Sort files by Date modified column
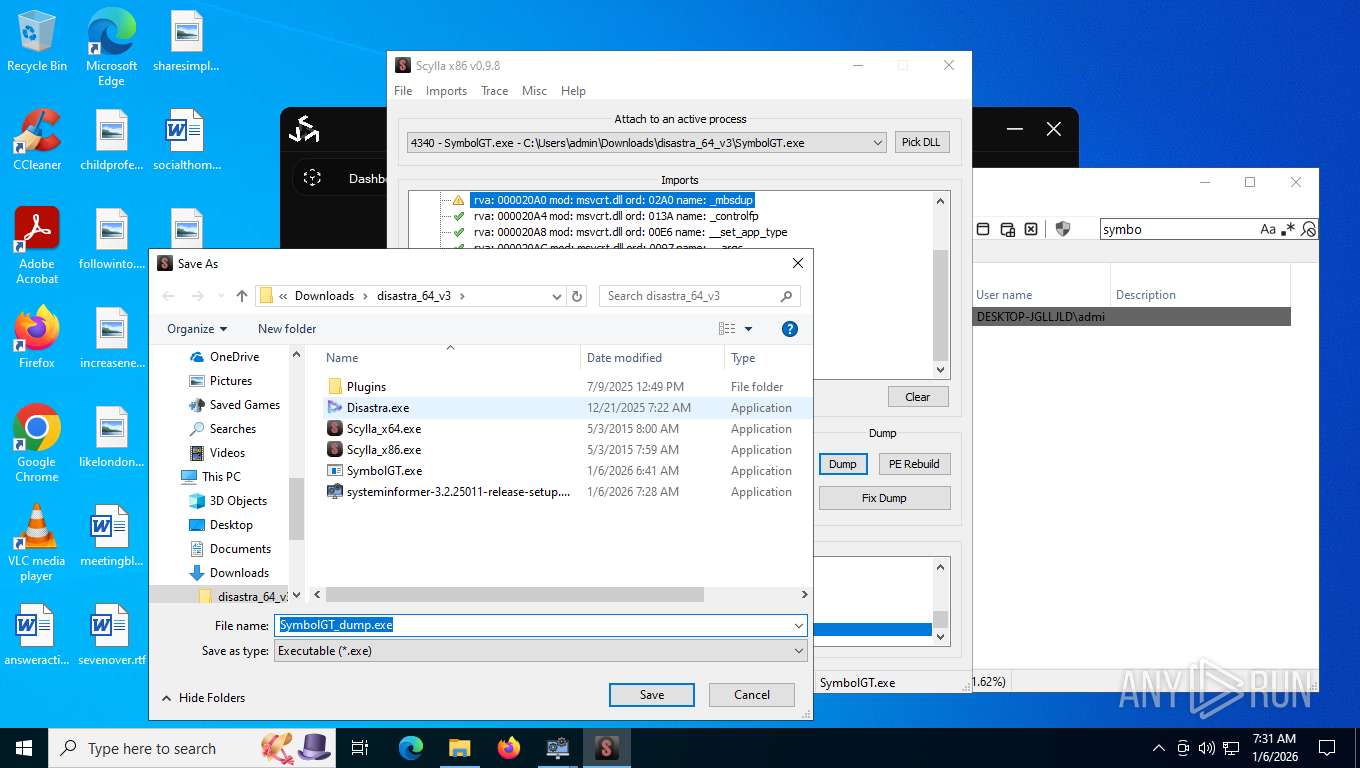The image size is (1360, 768). (x=652, y=358)
